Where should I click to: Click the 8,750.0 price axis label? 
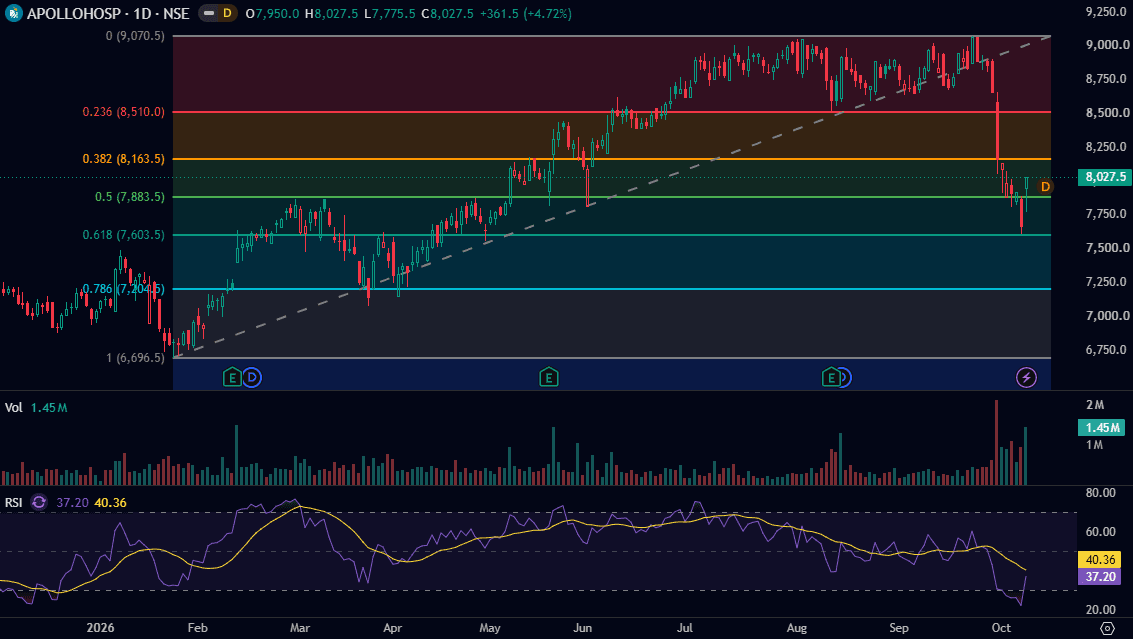click(x=1106, y=78)
